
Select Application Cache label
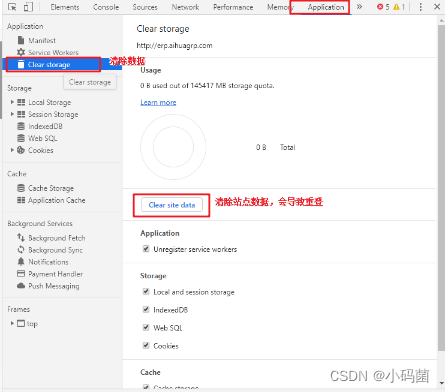[x=57, y=200]
